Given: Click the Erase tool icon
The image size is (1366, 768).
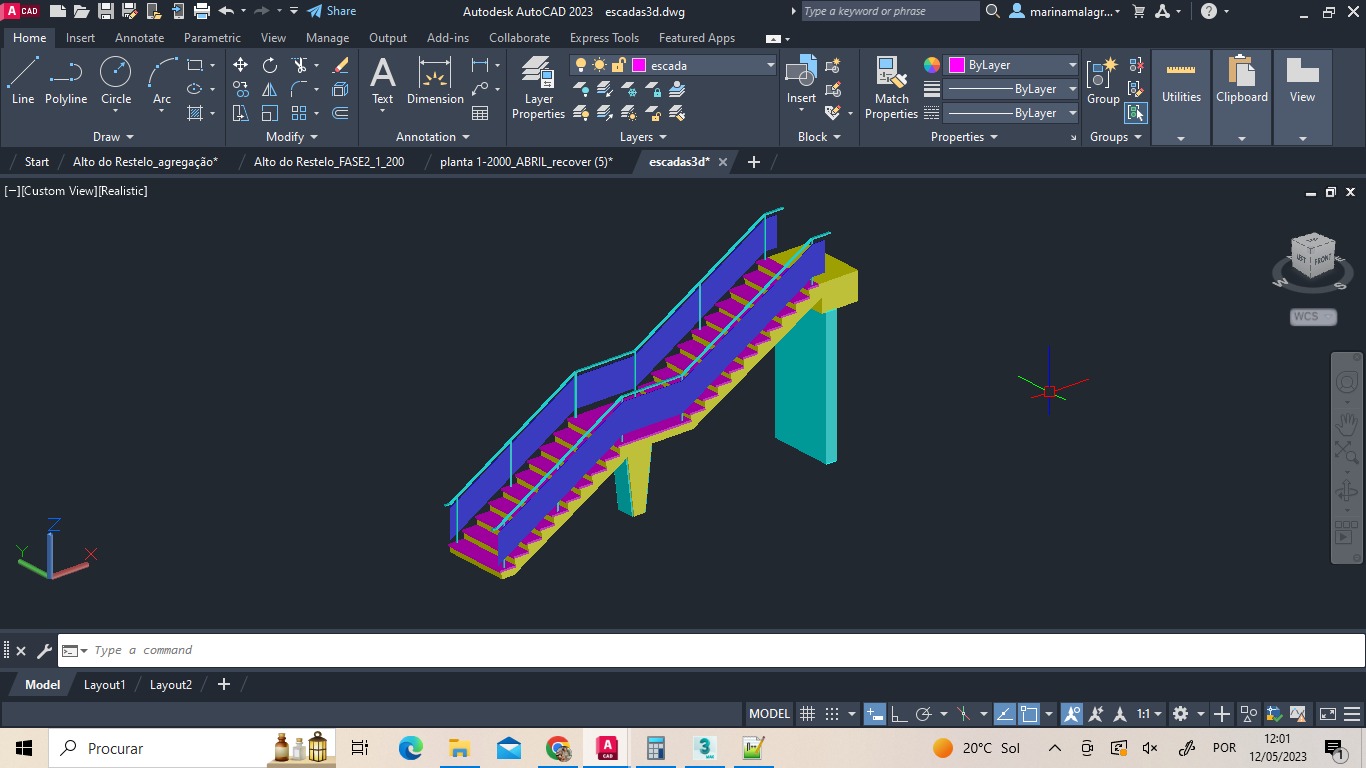Looking at the screenshot, I should [340, 65].
